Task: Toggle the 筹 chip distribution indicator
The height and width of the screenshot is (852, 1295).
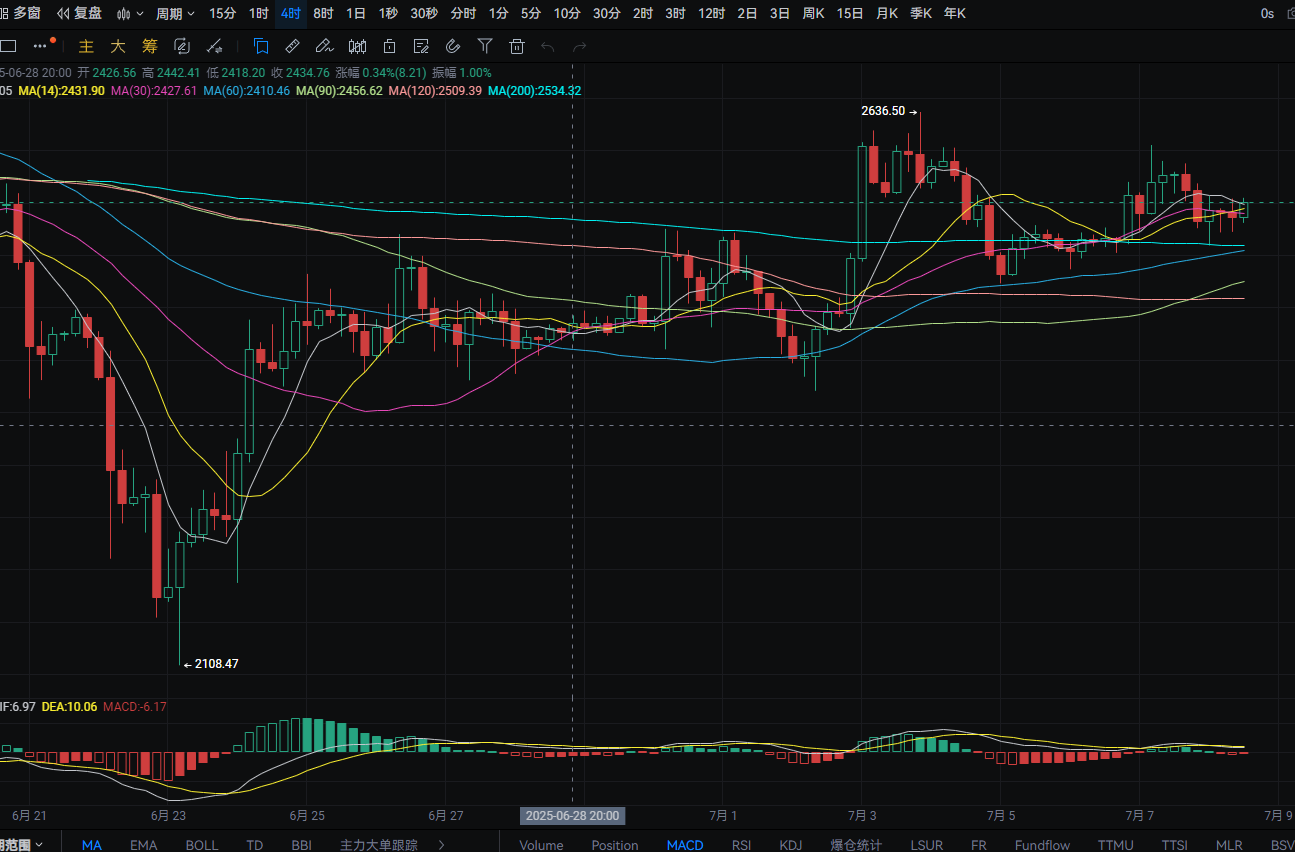Action: click(150, 46)
